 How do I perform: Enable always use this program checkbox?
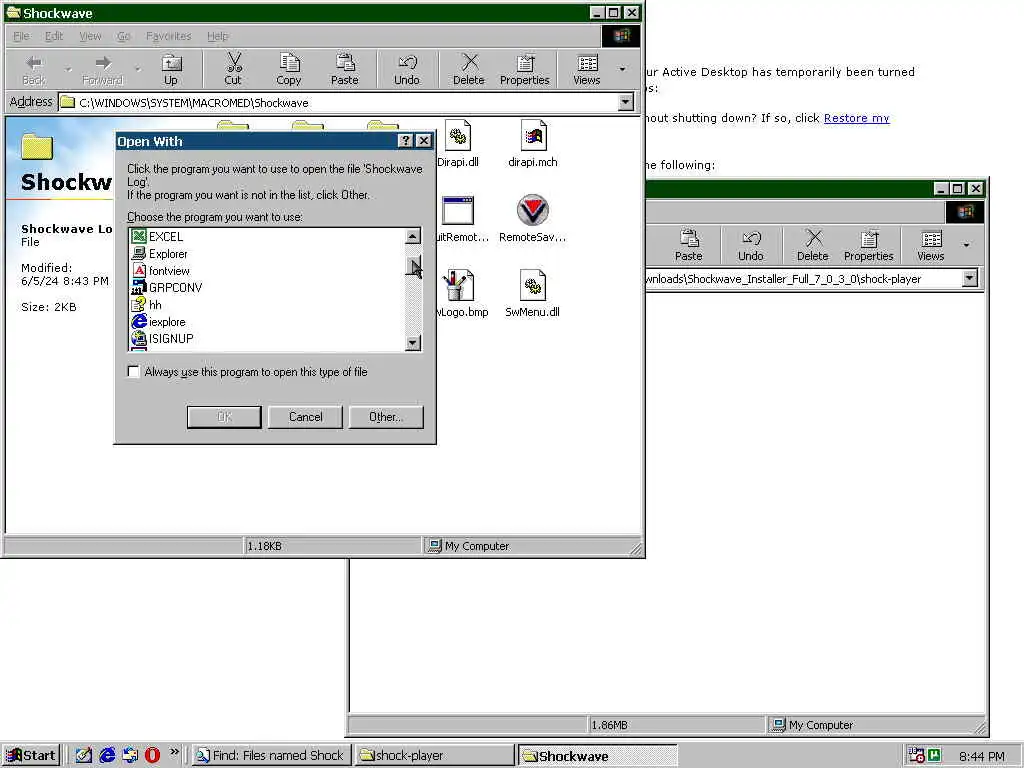coord(134,372)
